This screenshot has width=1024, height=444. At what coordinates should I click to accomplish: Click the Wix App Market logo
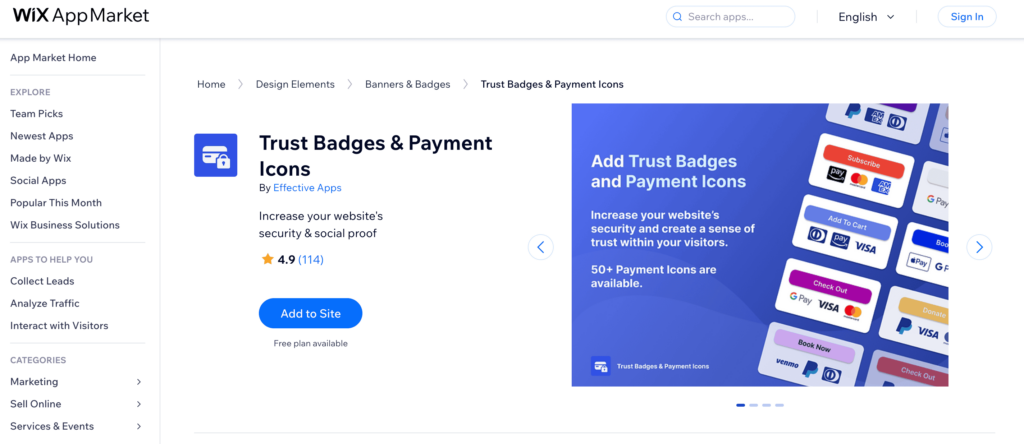(x=81, y=16)
